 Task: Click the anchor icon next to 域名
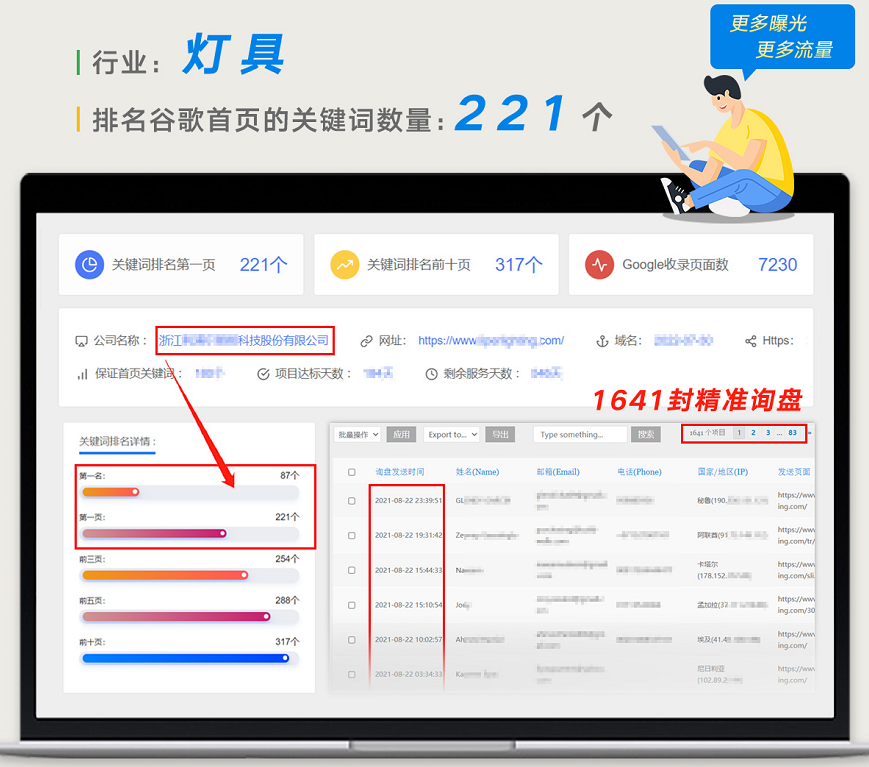[x=602, y=341]
